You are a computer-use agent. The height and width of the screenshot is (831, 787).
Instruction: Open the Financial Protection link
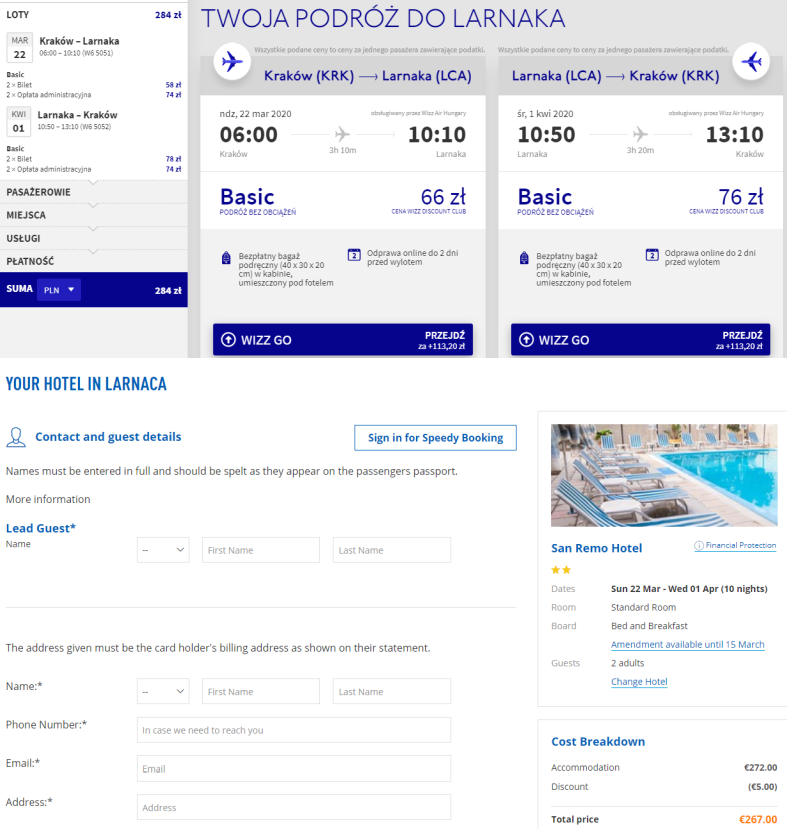coord(740,545)
